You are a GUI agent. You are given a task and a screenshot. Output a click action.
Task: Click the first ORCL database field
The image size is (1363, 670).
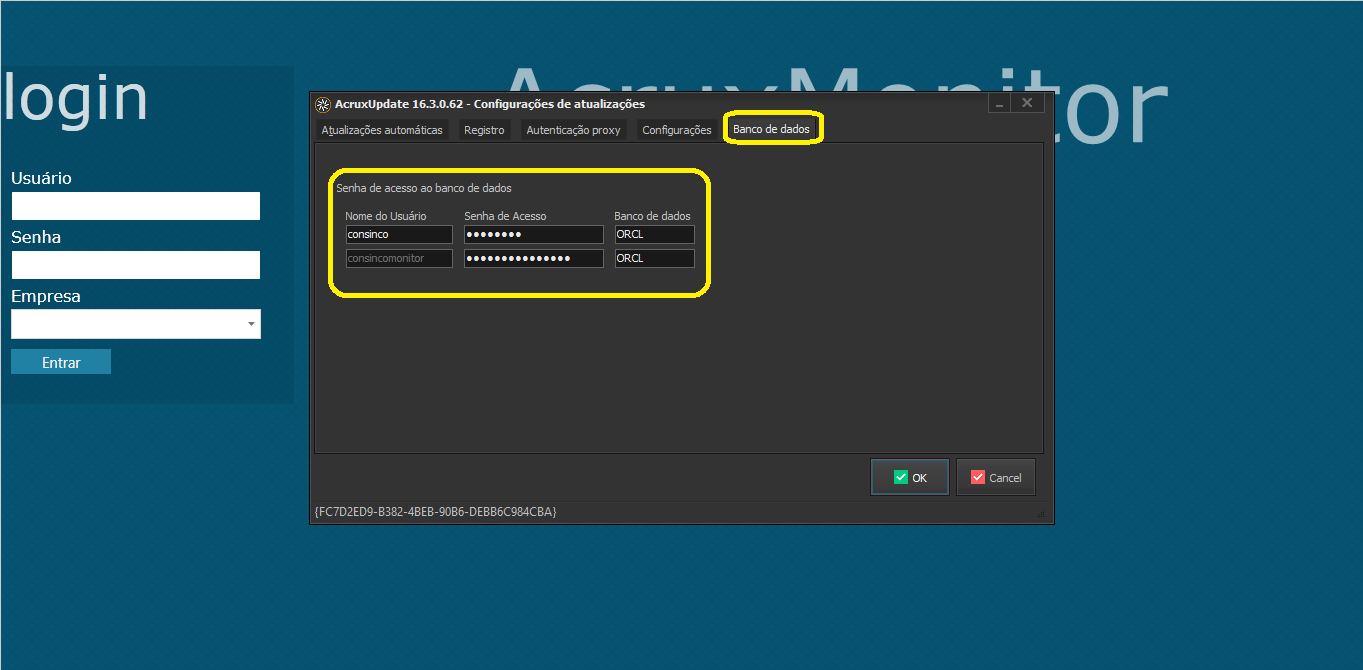click(654, 234)
